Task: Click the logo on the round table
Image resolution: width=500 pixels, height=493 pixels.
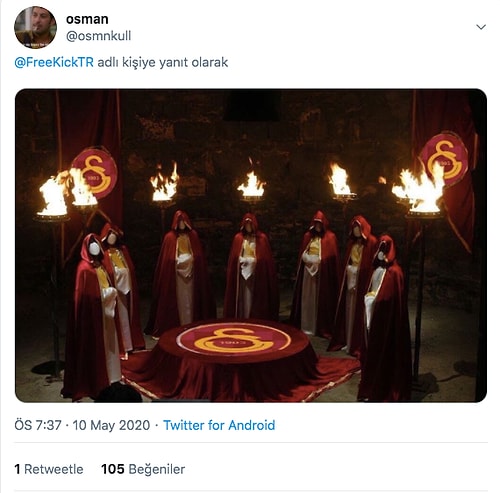Action: coord(234,339)
